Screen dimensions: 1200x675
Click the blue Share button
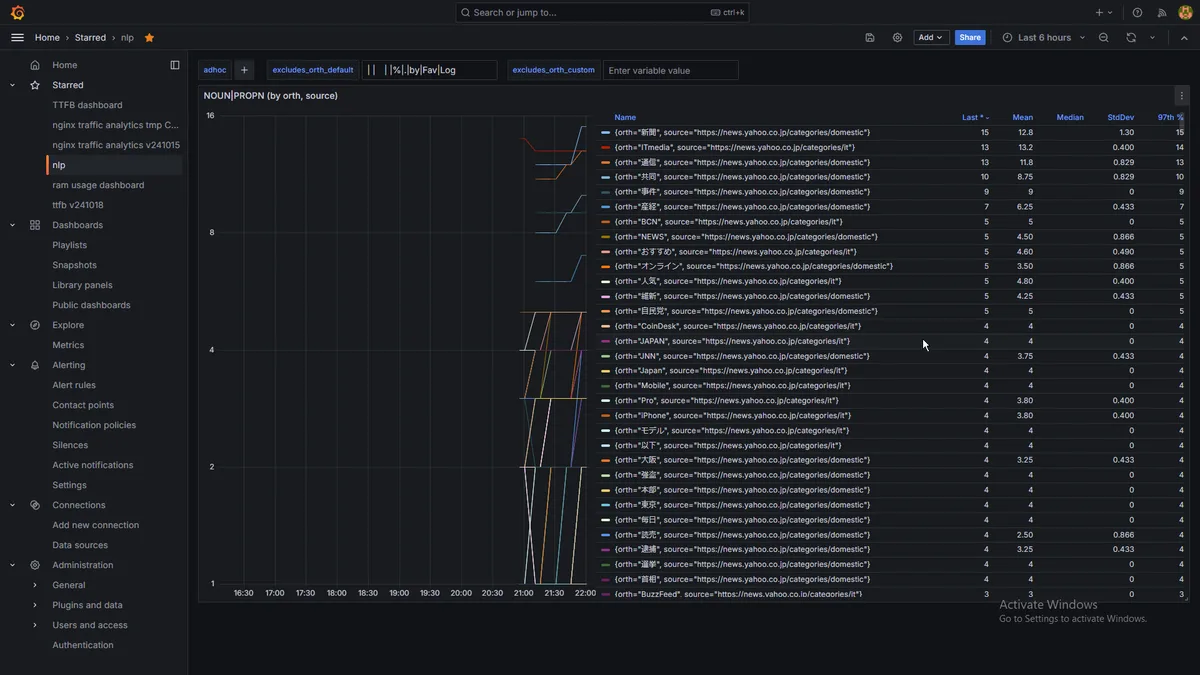969,38
